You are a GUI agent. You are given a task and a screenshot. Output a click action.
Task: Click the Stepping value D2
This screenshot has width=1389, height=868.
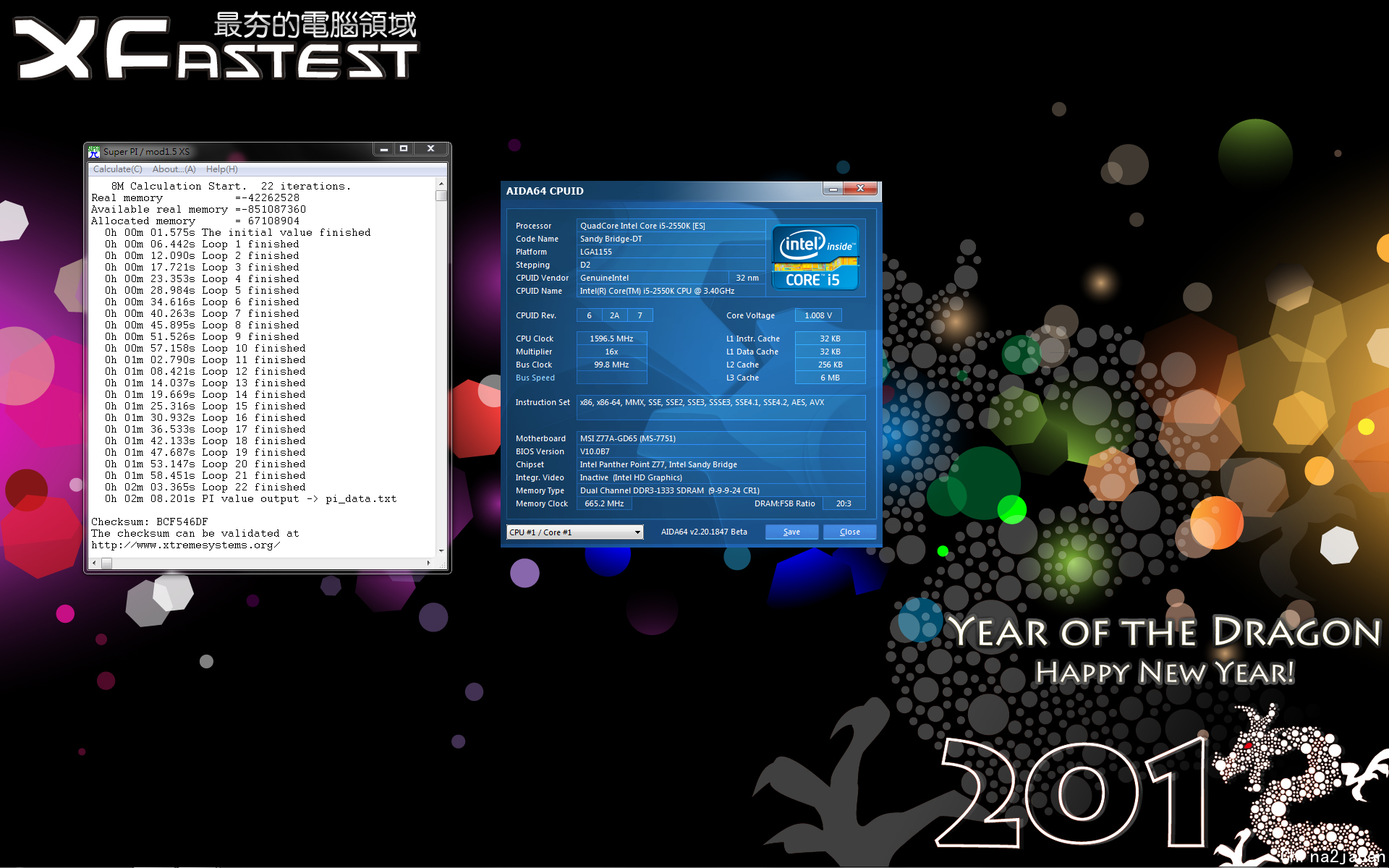(671, 265)
